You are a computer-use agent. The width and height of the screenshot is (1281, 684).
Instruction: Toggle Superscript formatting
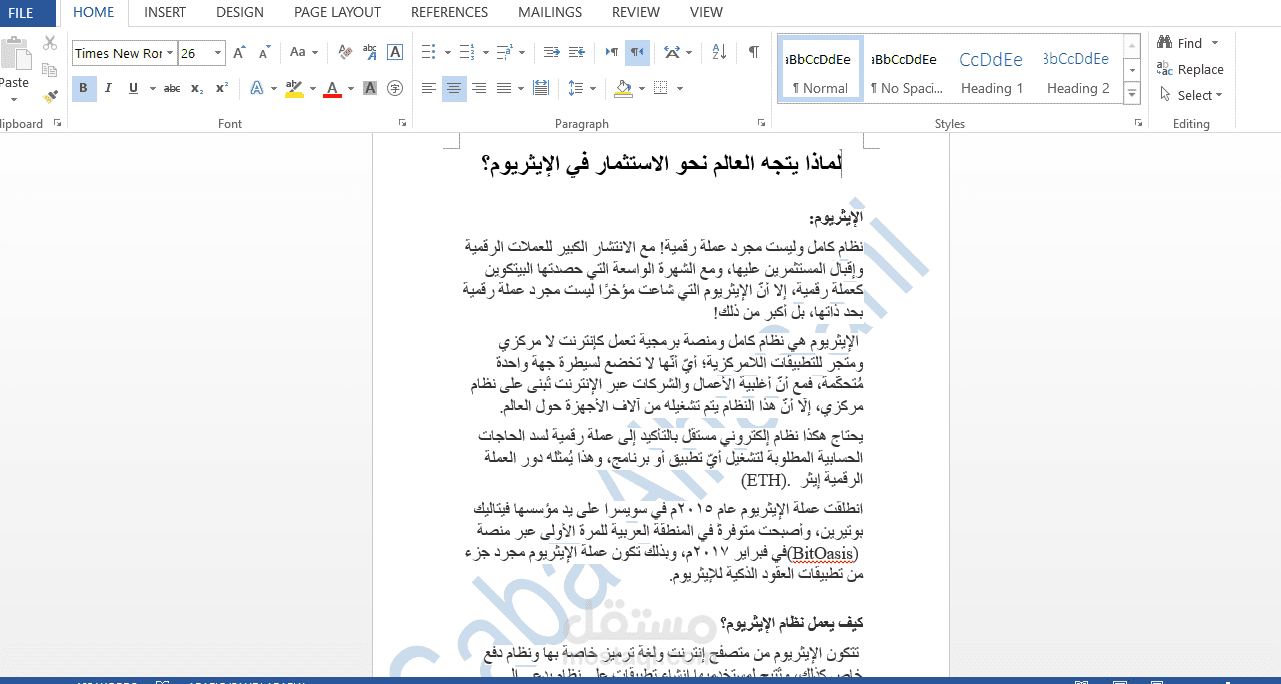pyautogui.click(x=222, y=88)
